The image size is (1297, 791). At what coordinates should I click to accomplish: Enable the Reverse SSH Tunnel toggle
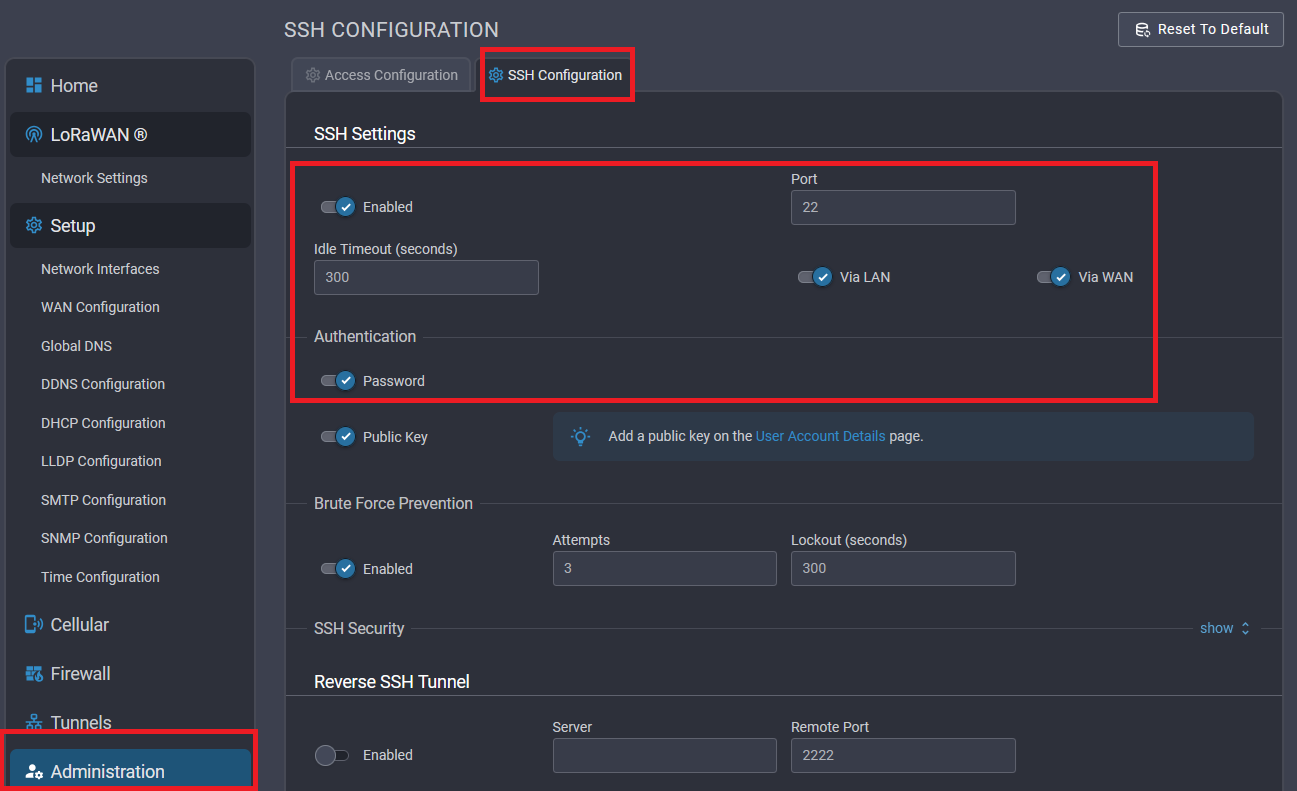(332, 756)
